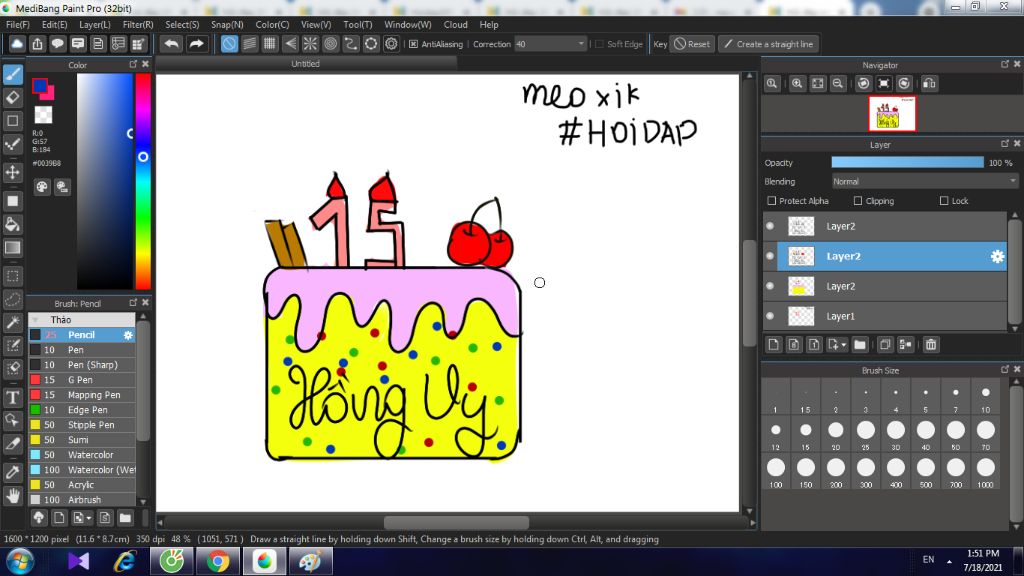This screenshot has height=576, width=1024.
Task: Enable the Soft Edge checkbox
Action: pyautogui.click(x=600, y=44)
